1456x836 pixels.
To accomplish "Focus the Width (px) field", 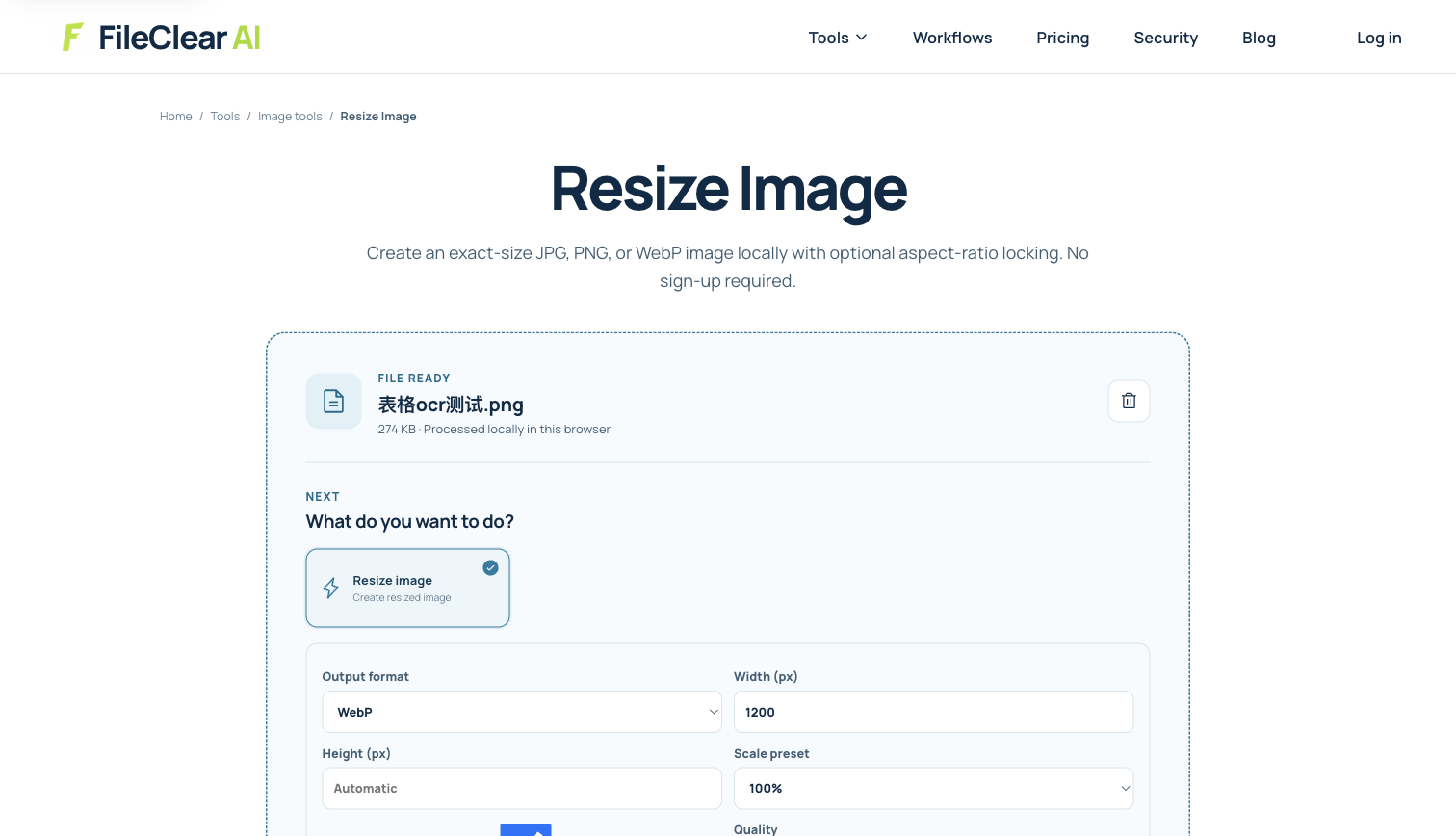I will (933, 712).
